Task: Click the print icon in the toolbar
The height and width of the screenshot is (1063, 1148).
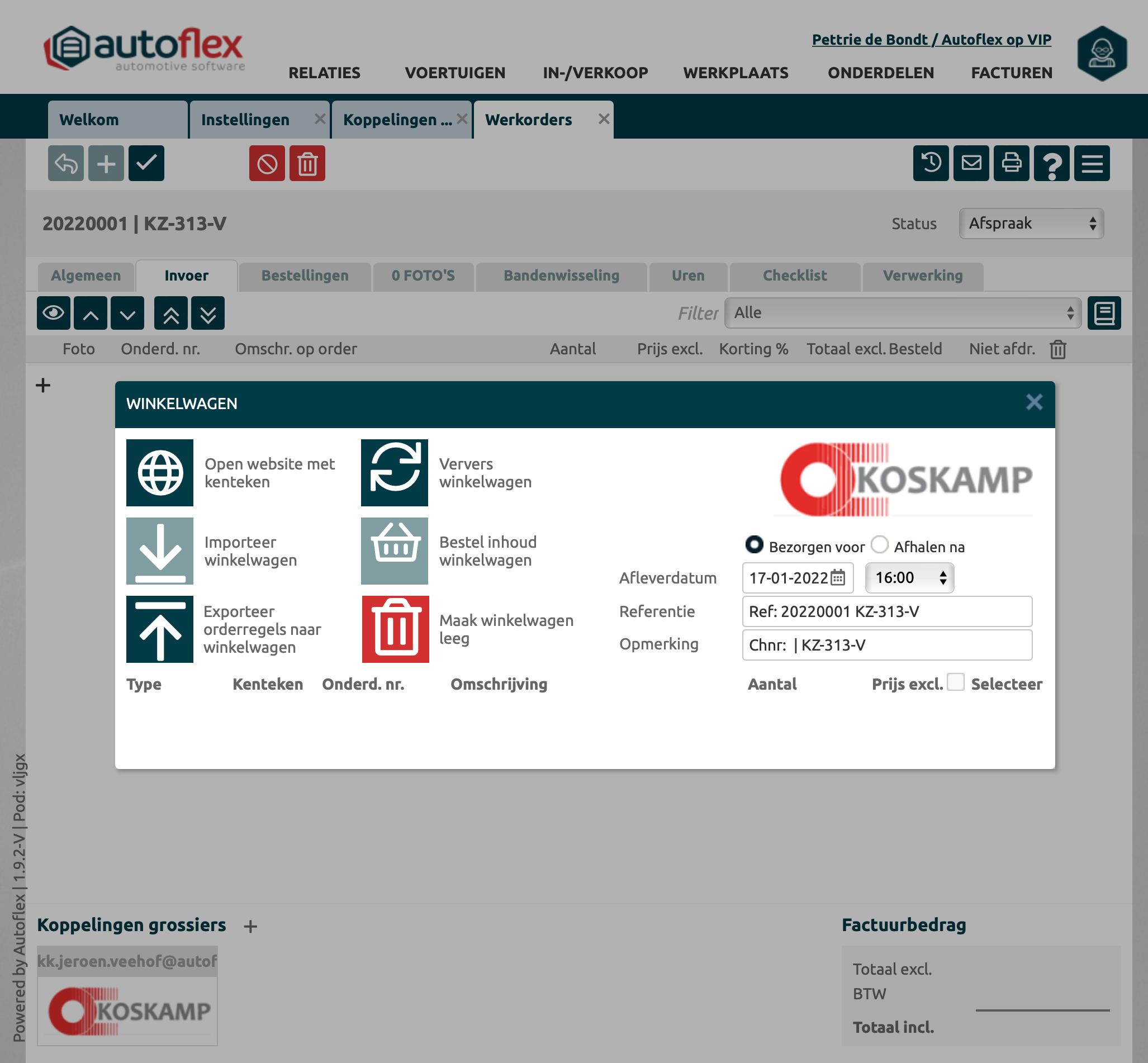Action: coord(1011,163)
